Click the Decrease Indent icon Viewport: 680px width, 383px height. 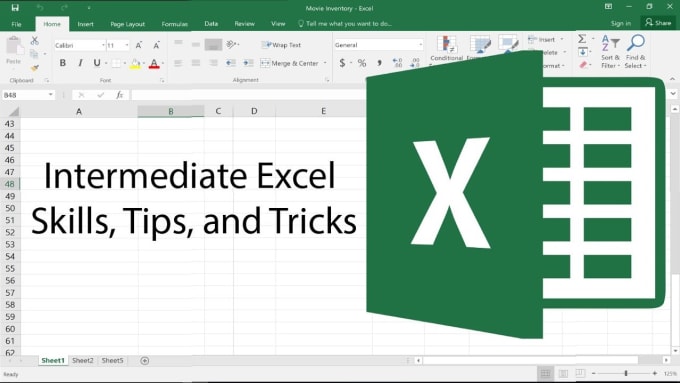231,63
